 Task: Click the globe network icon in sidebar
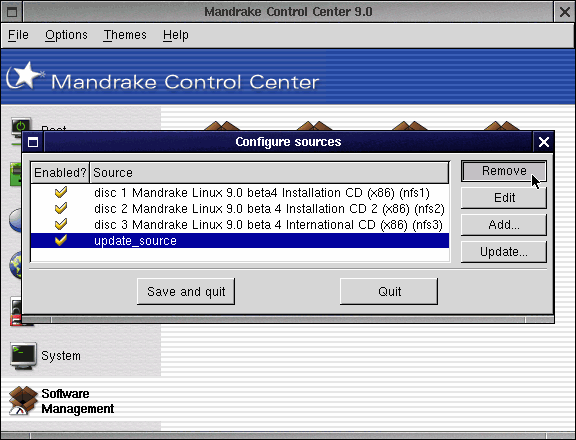[x=15, y=265]
